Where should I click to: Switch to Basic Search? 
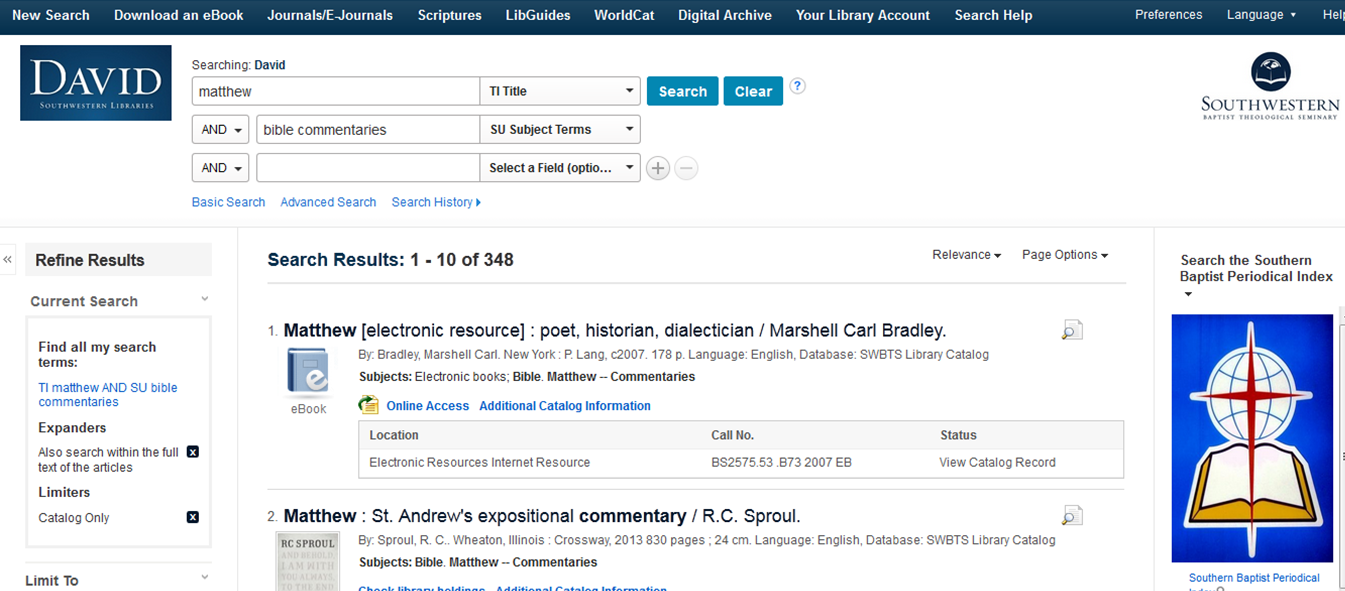(x=229, y=202)
